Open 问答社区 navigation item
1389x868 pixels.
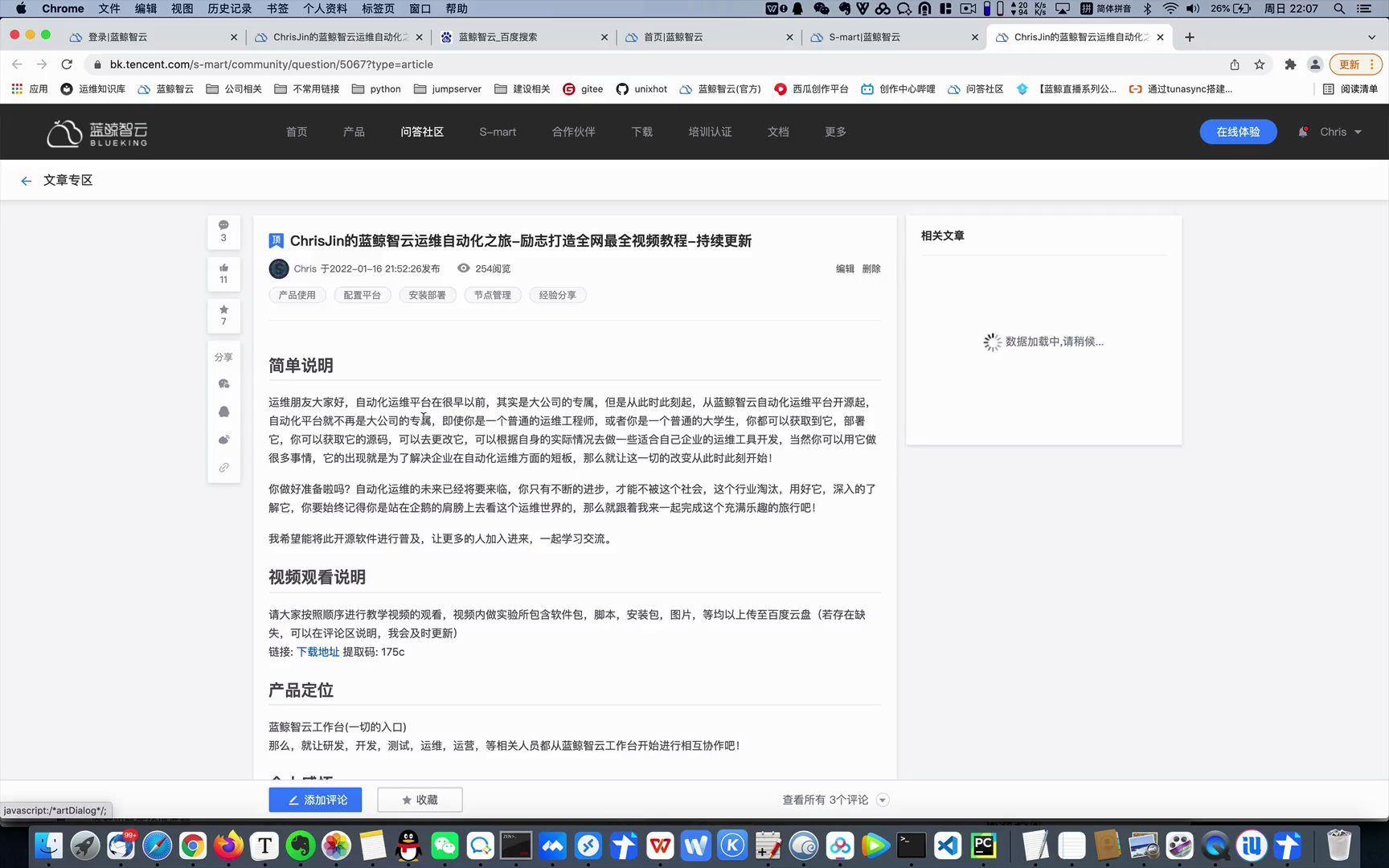pos(422,132)
